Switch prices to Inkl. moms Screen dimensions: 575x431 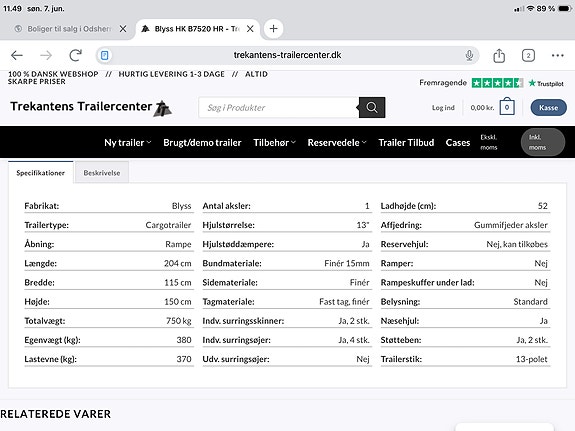tap(543, 142)
